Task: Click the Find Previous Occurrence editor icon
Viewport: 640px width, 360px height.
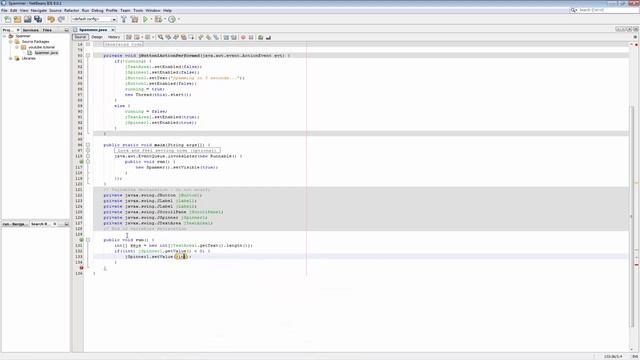Action: coord(168,37)
